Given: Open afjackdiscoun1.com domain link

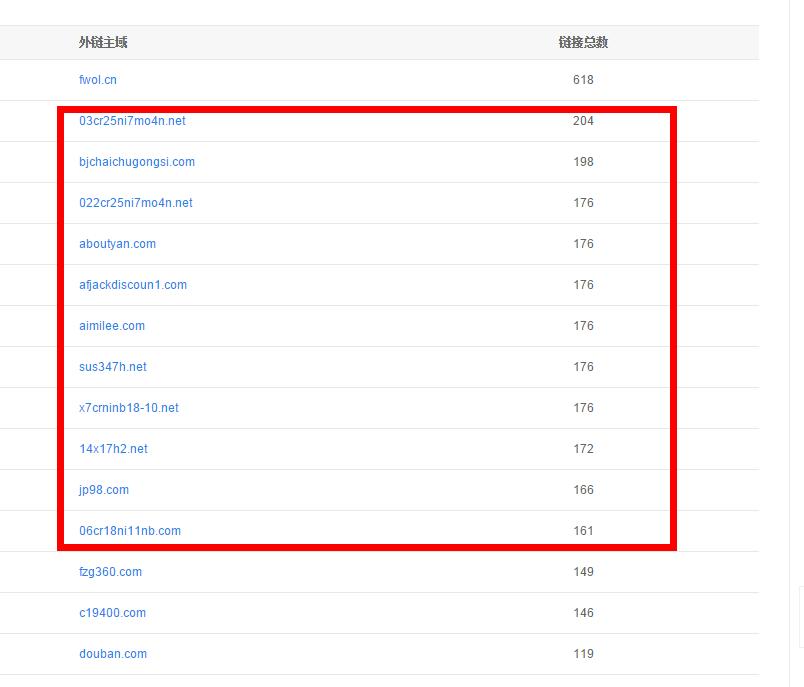Looking at the screenshot, I should 133,285.
